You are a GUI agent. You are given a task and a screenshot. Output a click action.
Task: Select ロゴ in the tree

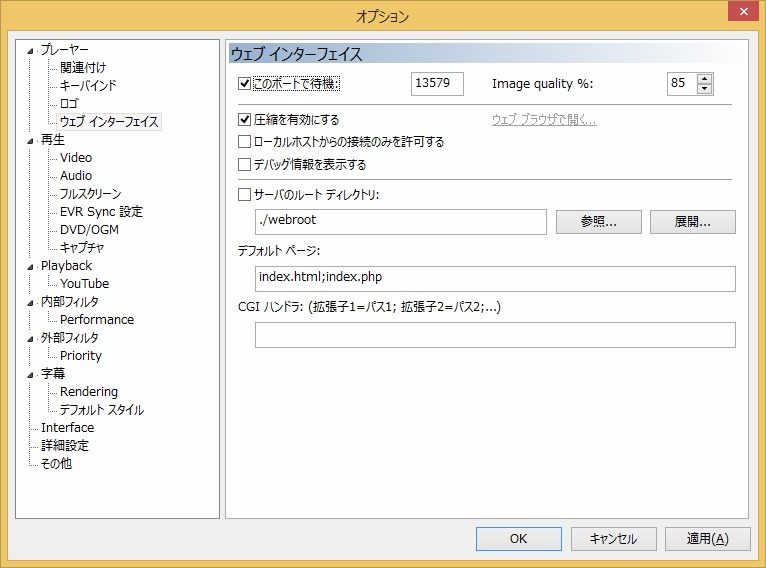69,104
